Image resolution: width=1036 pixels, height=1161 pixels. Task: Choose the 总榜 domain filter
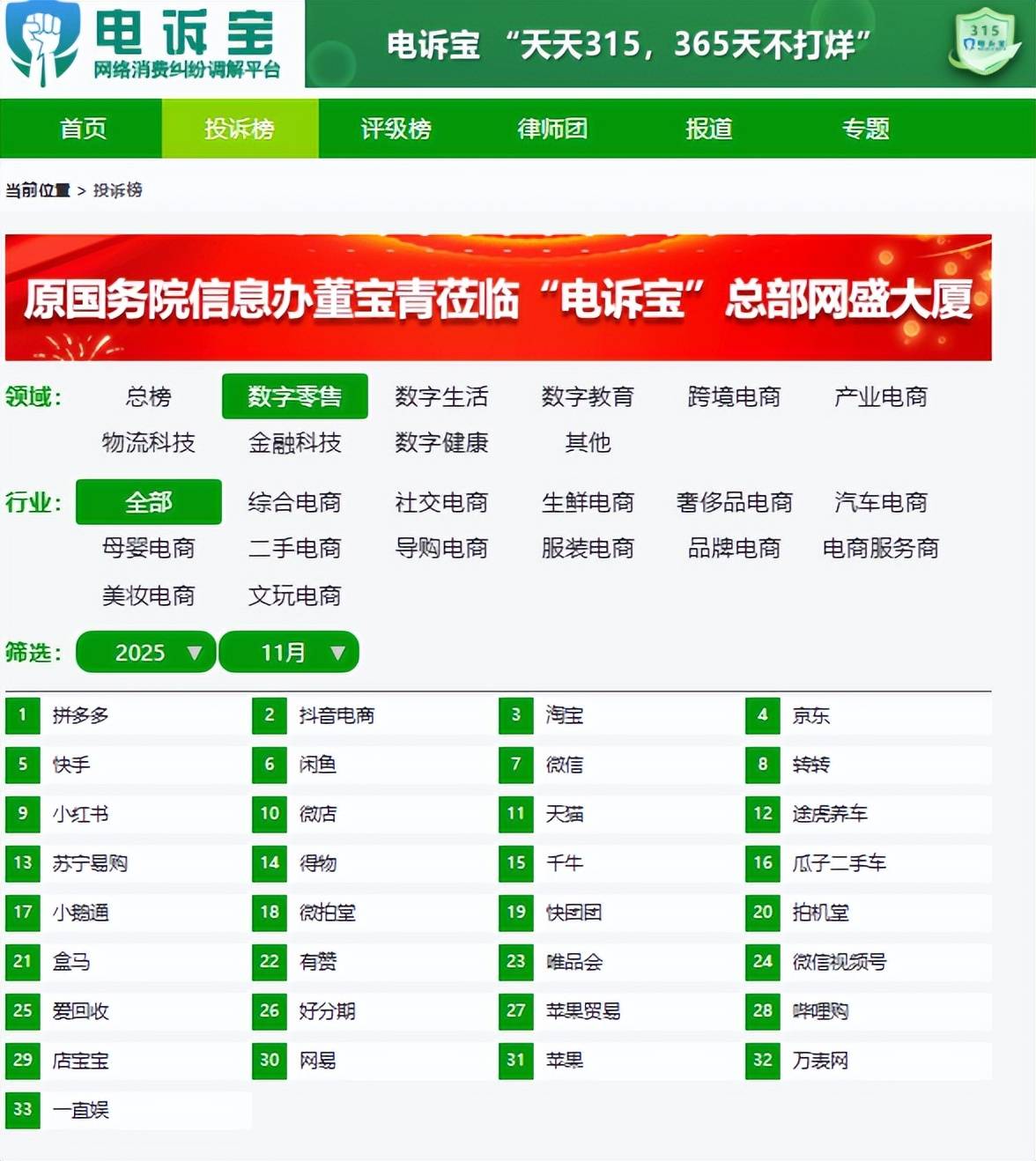pyautogui.click(x=148, y=397)
